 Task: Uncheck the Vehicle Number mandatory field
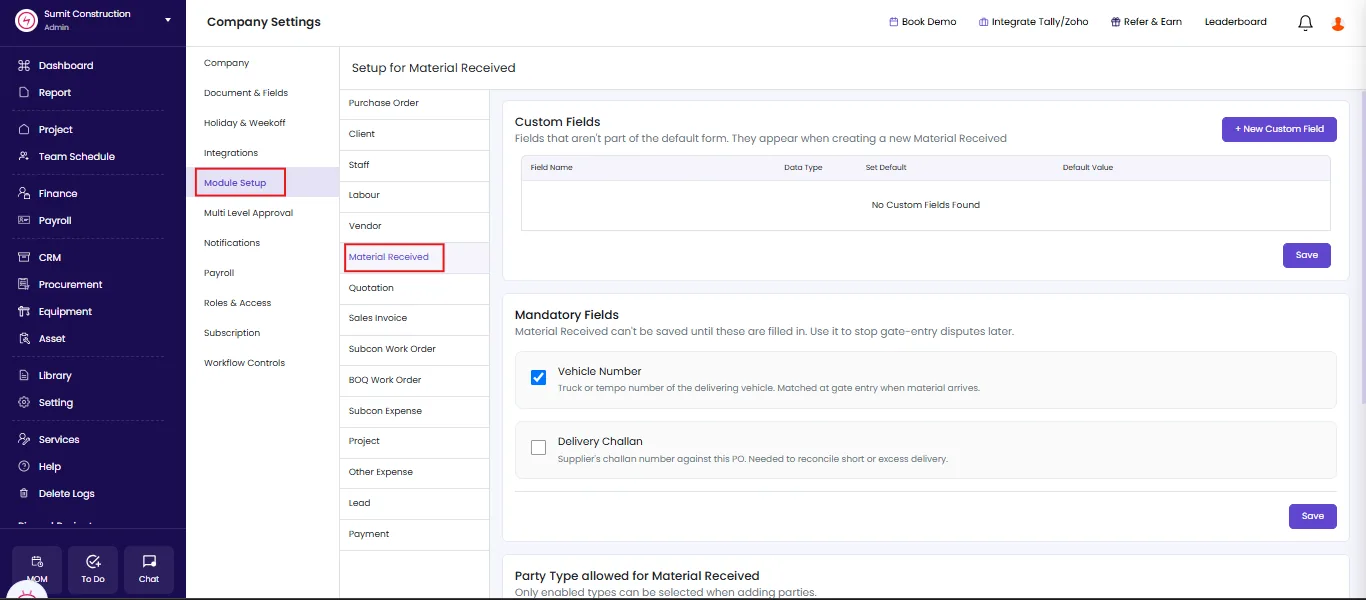[538, 378]
